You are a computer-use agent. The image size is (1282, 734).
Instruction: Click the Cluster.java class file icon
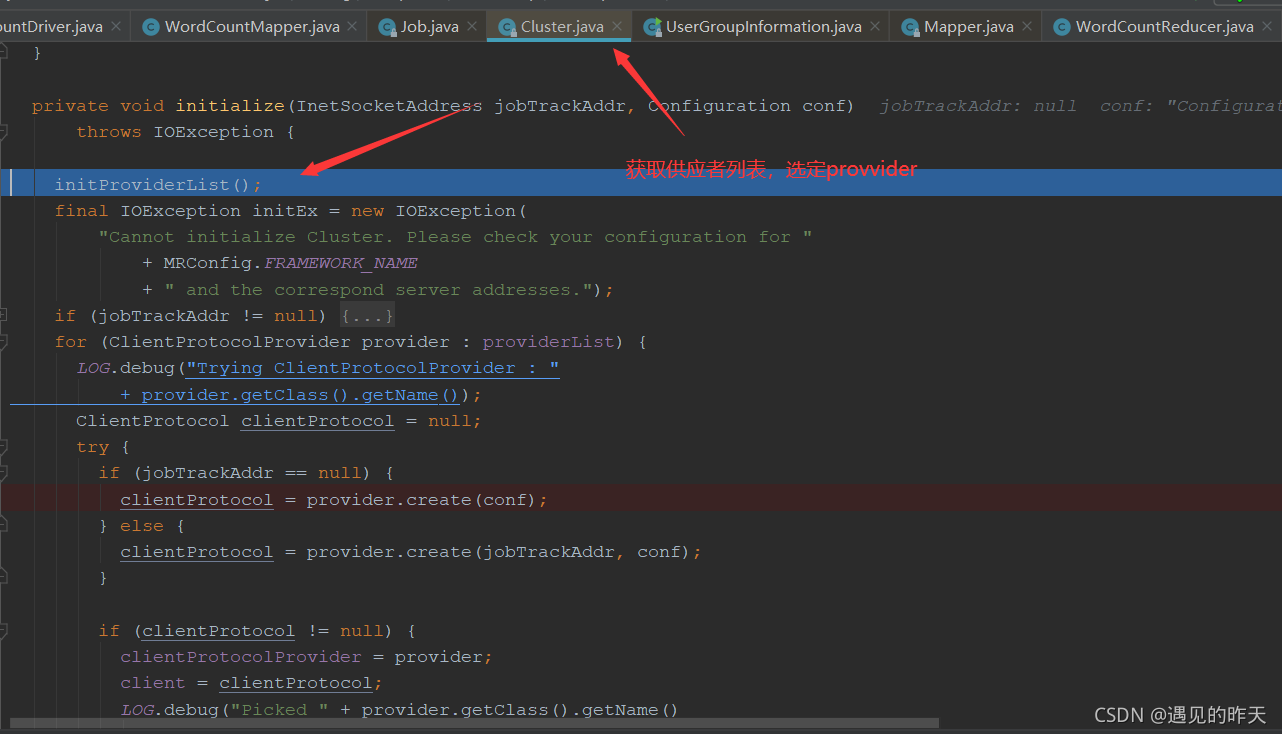pyautogui.click(x=507, y=27)
